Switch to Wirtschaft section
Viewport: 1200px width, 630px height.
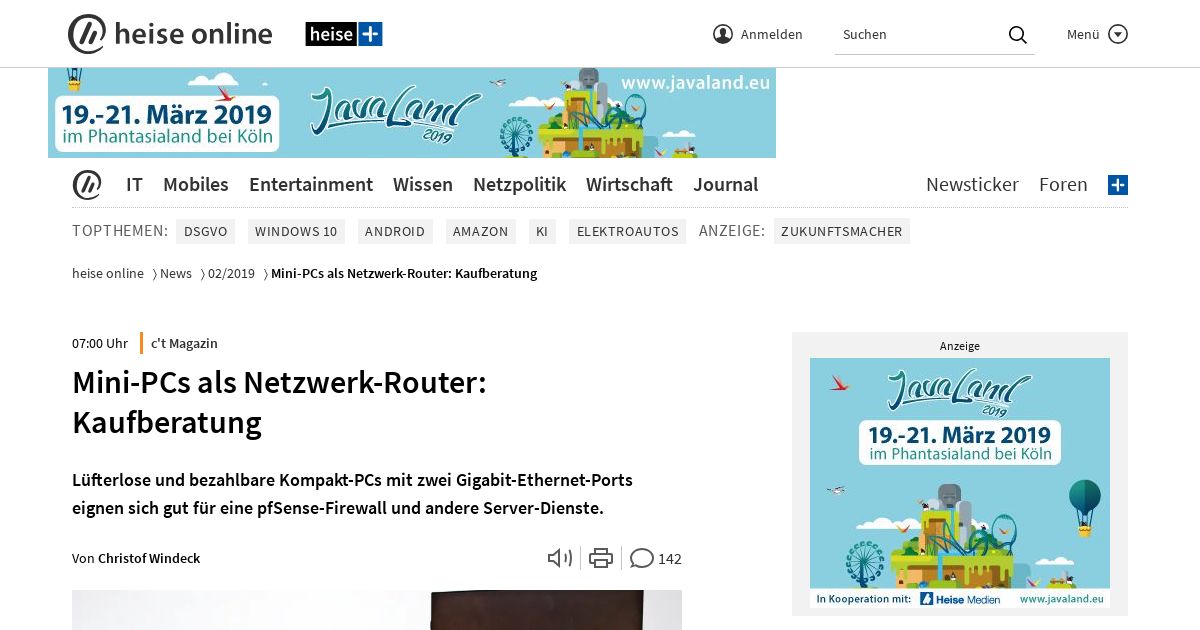(x=629, y=184)
